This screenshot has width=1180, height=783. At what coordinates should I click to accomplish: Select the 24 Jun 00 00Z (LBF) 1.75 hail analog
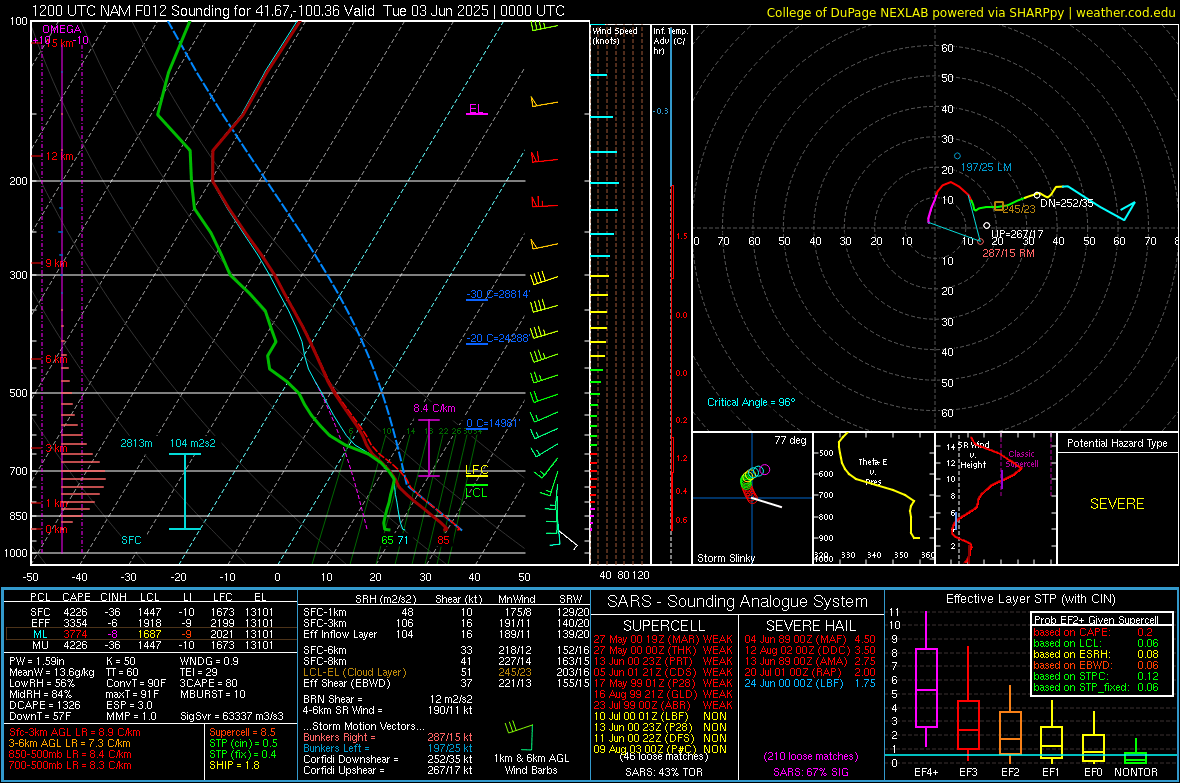click(810, 683)
